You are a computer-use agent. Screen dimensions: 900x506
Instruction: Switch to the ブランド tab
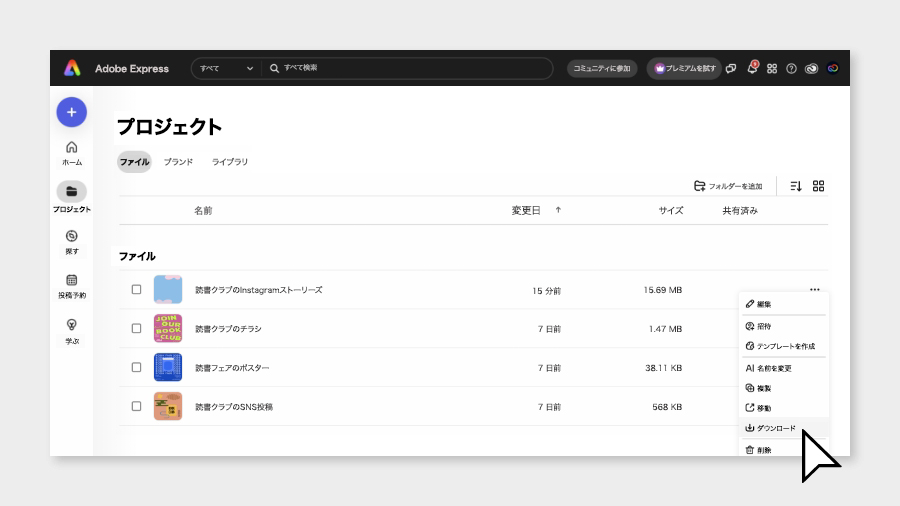(x=179, y=162)
